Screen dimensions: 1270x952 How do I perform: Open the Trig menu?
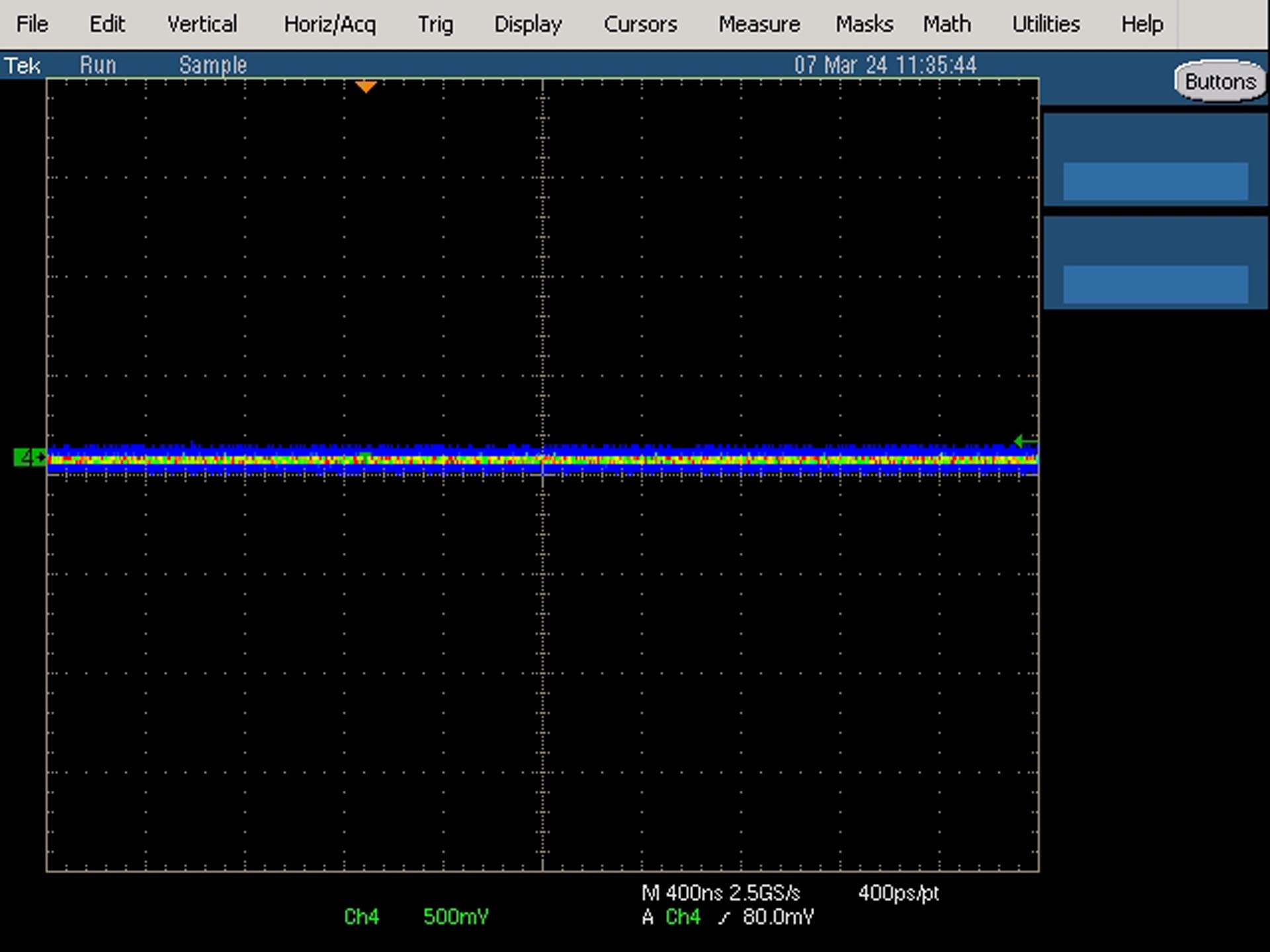435,24
